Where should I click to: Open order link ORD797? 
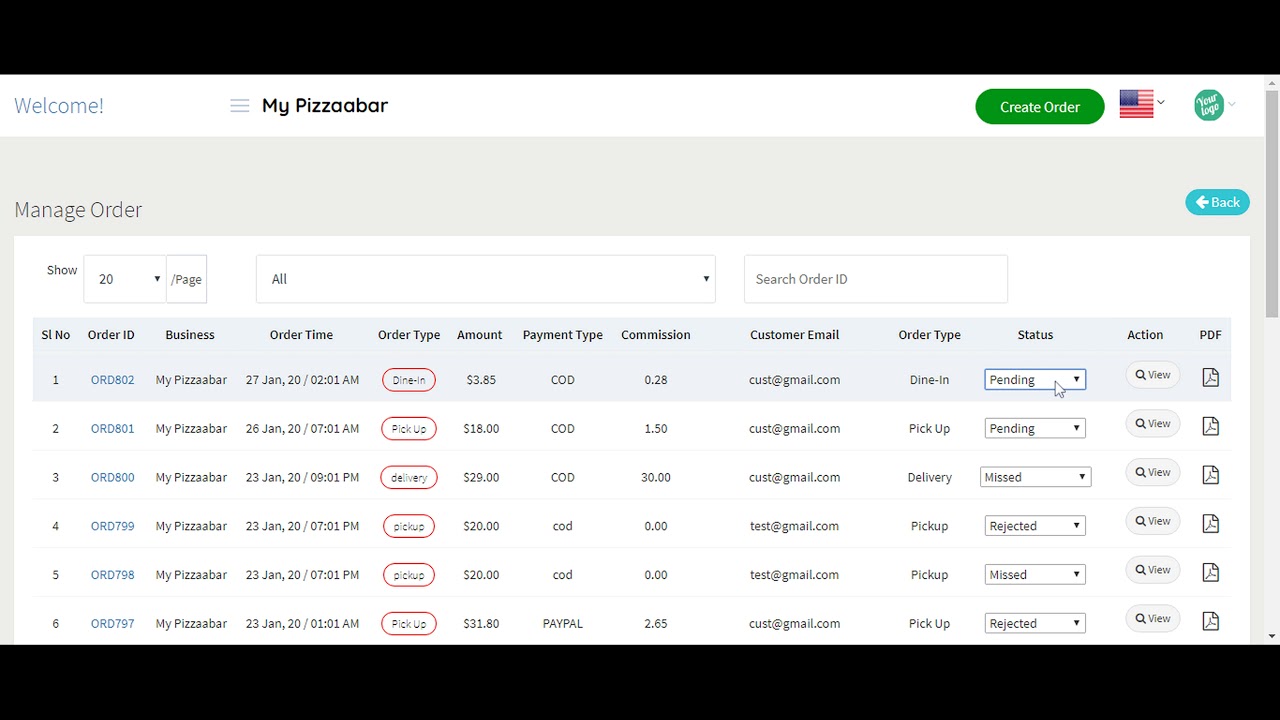pos(112,623)
